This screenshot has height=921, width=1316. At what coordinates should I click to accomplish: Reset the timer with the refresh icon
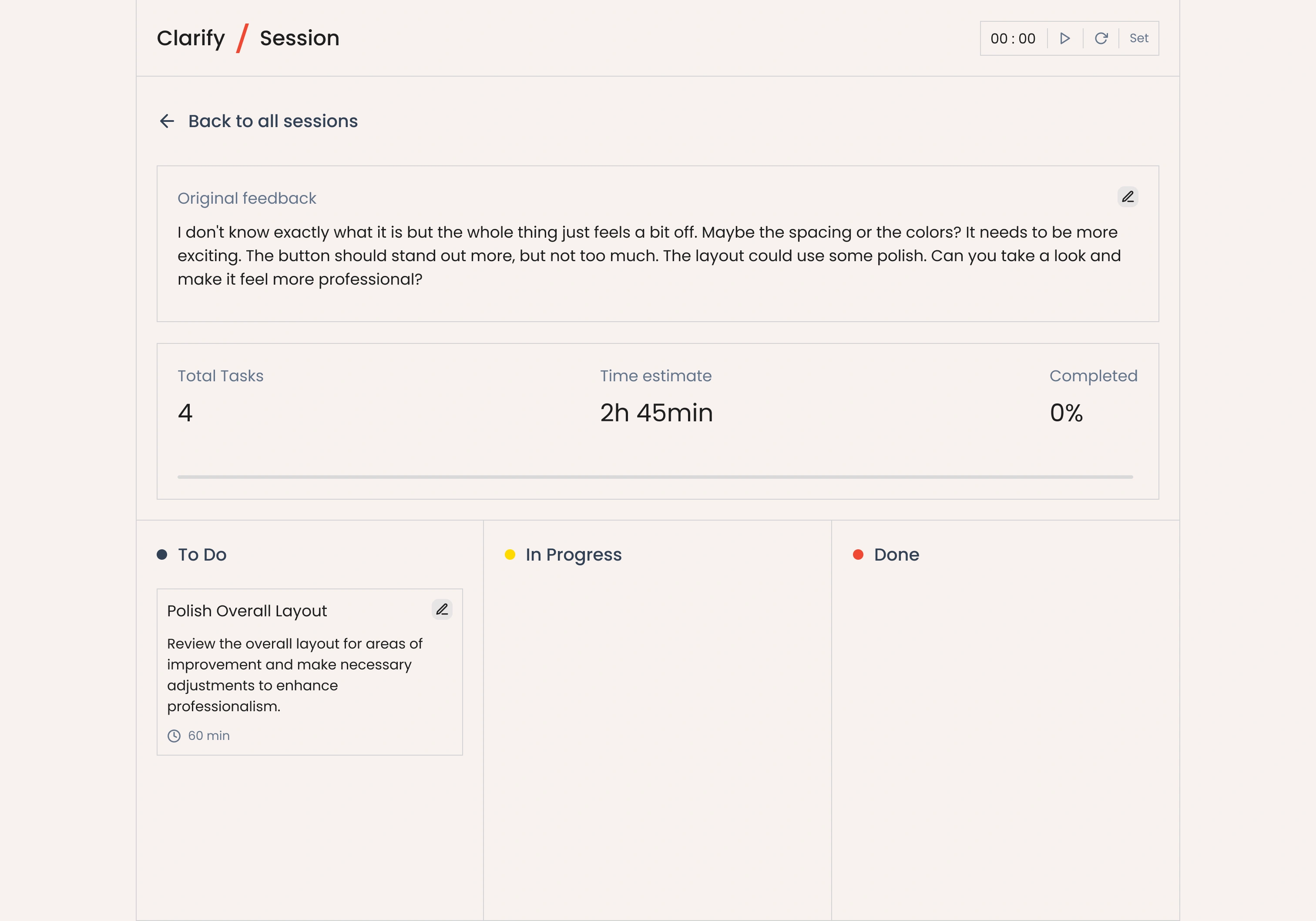pos(1101,38)
